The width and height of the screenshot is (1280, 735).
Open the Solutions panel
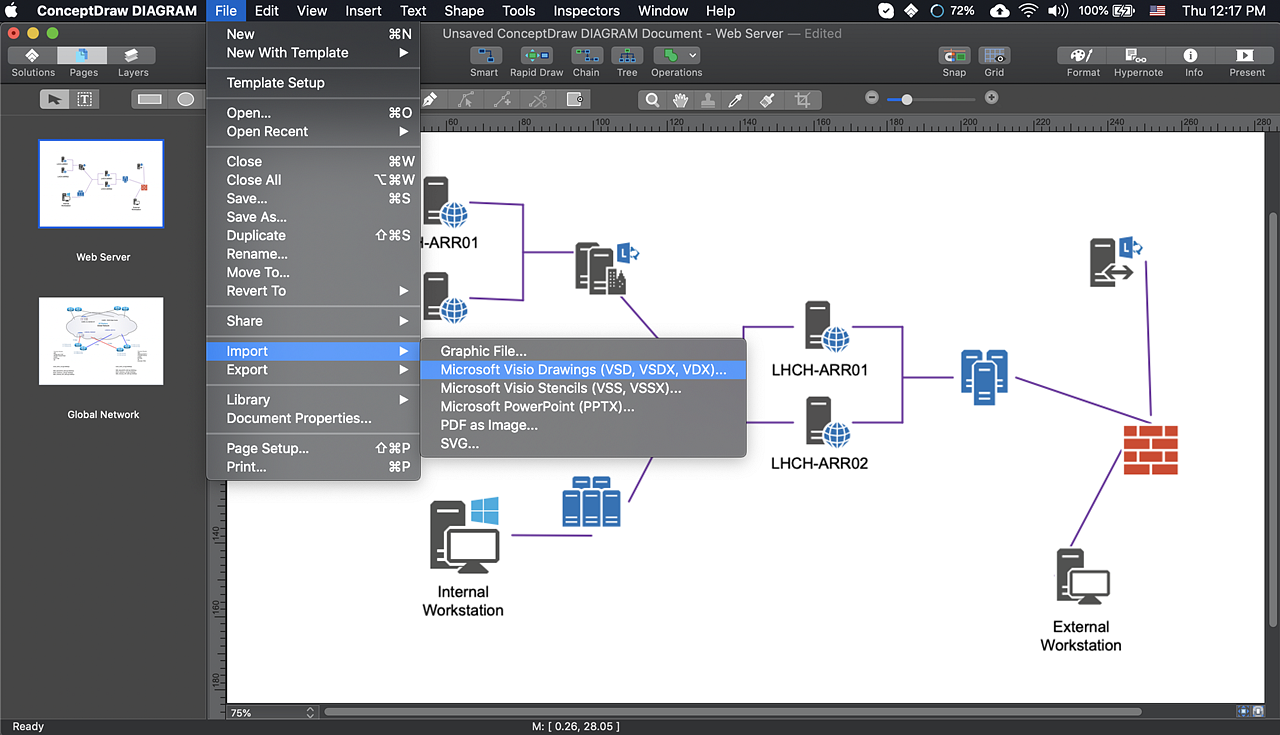[33, 56]
